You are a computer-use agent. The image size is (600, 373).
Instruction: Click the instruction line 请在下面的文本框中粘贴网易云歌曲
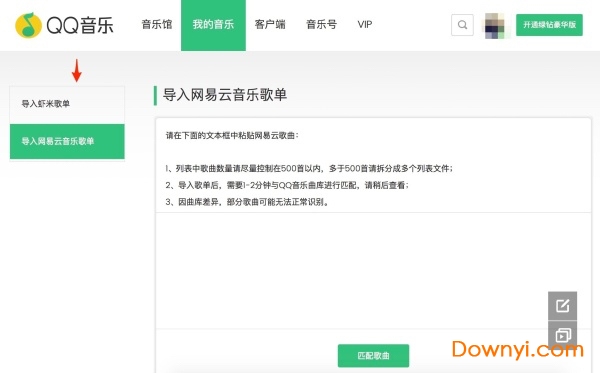[x=232, y=135]
